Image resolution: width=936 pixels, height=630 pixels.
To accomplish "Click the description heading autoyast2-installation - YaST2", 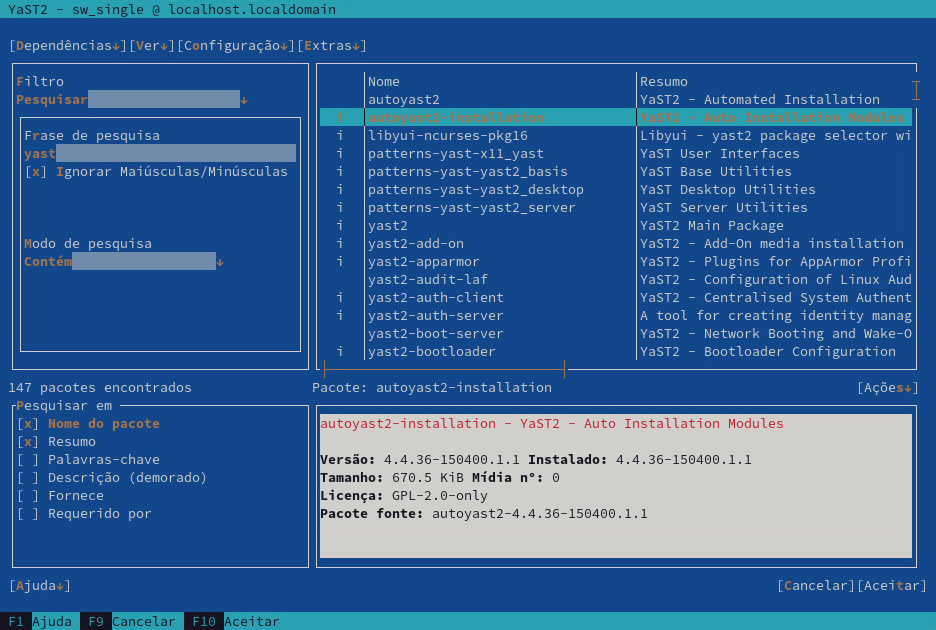I will point(552,423).
